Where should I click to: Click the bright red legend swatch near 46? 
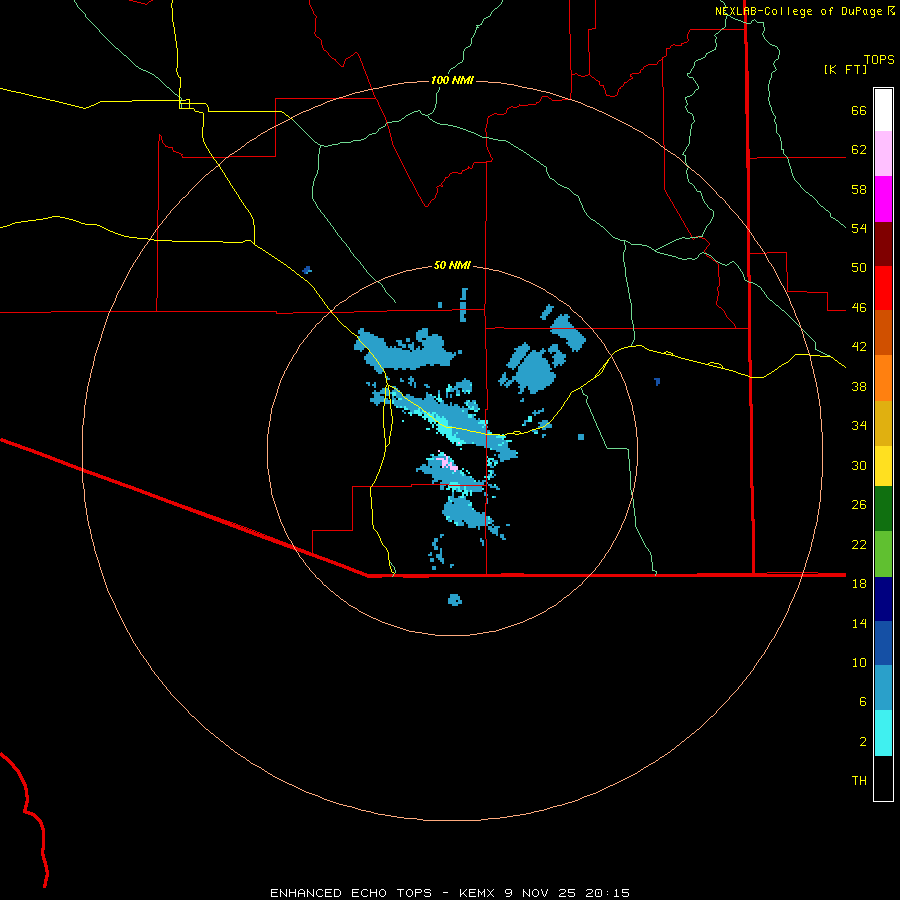[883, 288]
